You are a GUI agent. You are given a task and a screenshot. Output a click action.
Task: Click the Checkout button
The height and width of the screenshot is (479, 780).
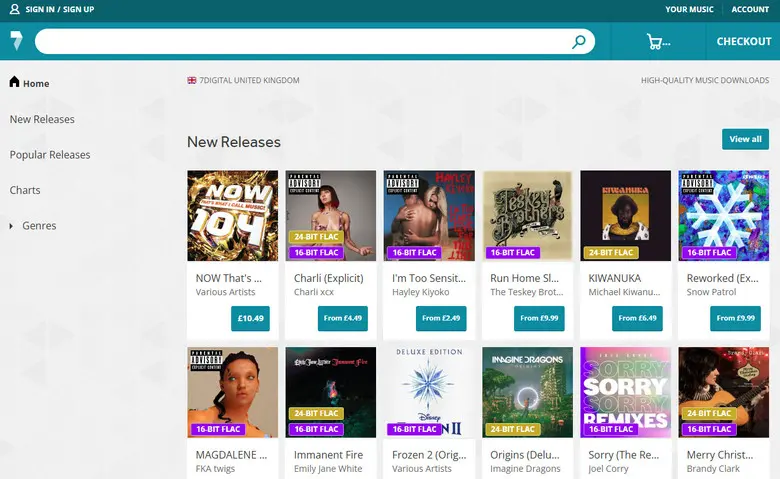[744, 42]
